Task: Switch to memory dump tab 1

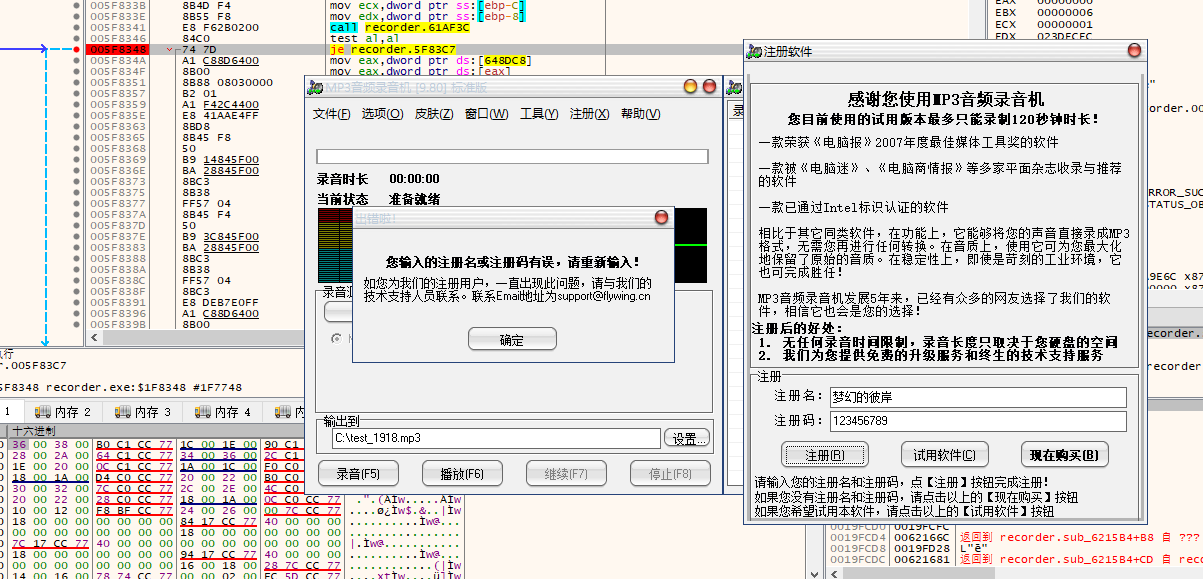Action: 10,412
